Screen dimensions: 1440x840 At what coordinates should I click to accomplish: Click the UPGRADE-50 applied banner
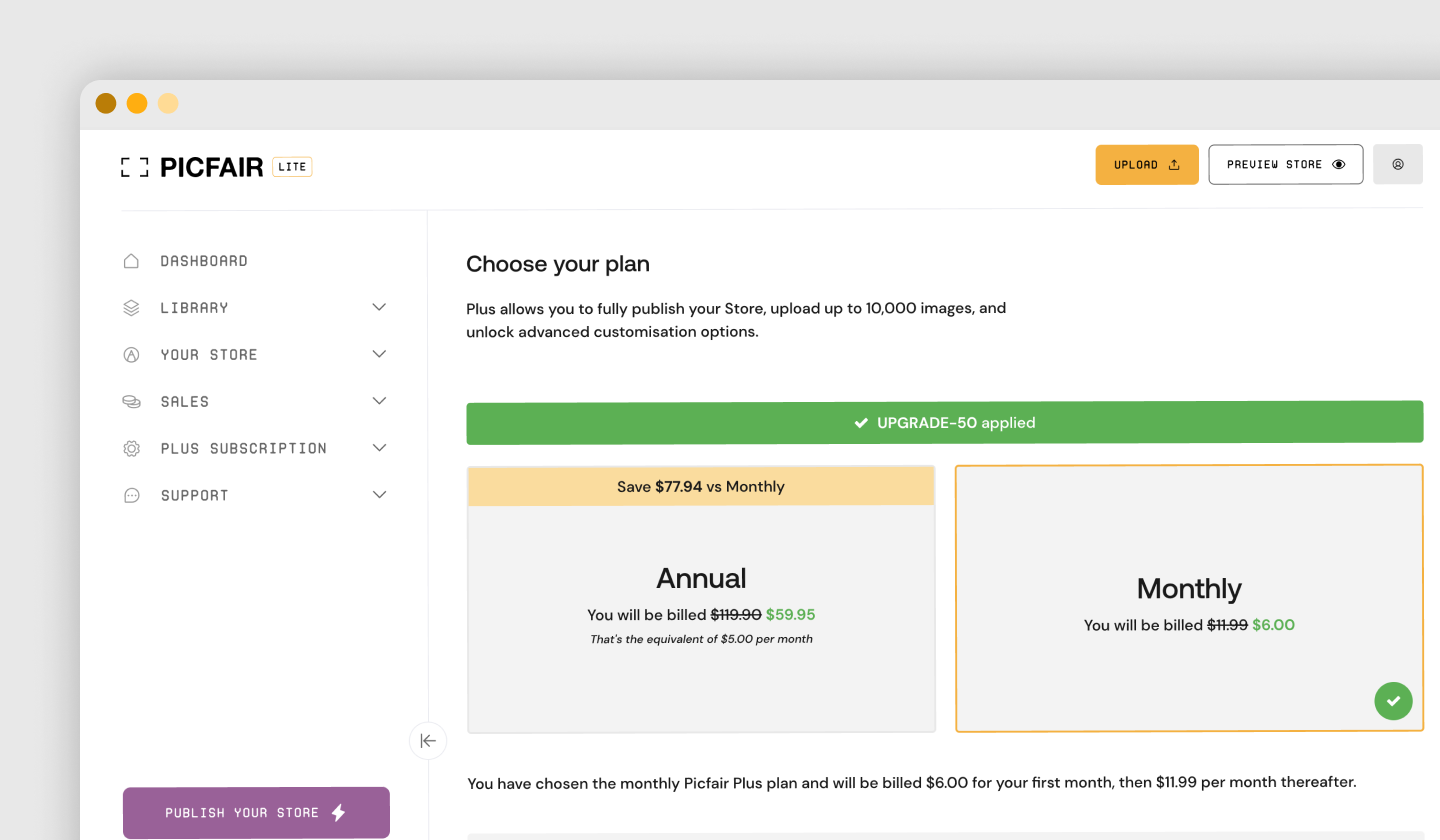pos(945,422)
